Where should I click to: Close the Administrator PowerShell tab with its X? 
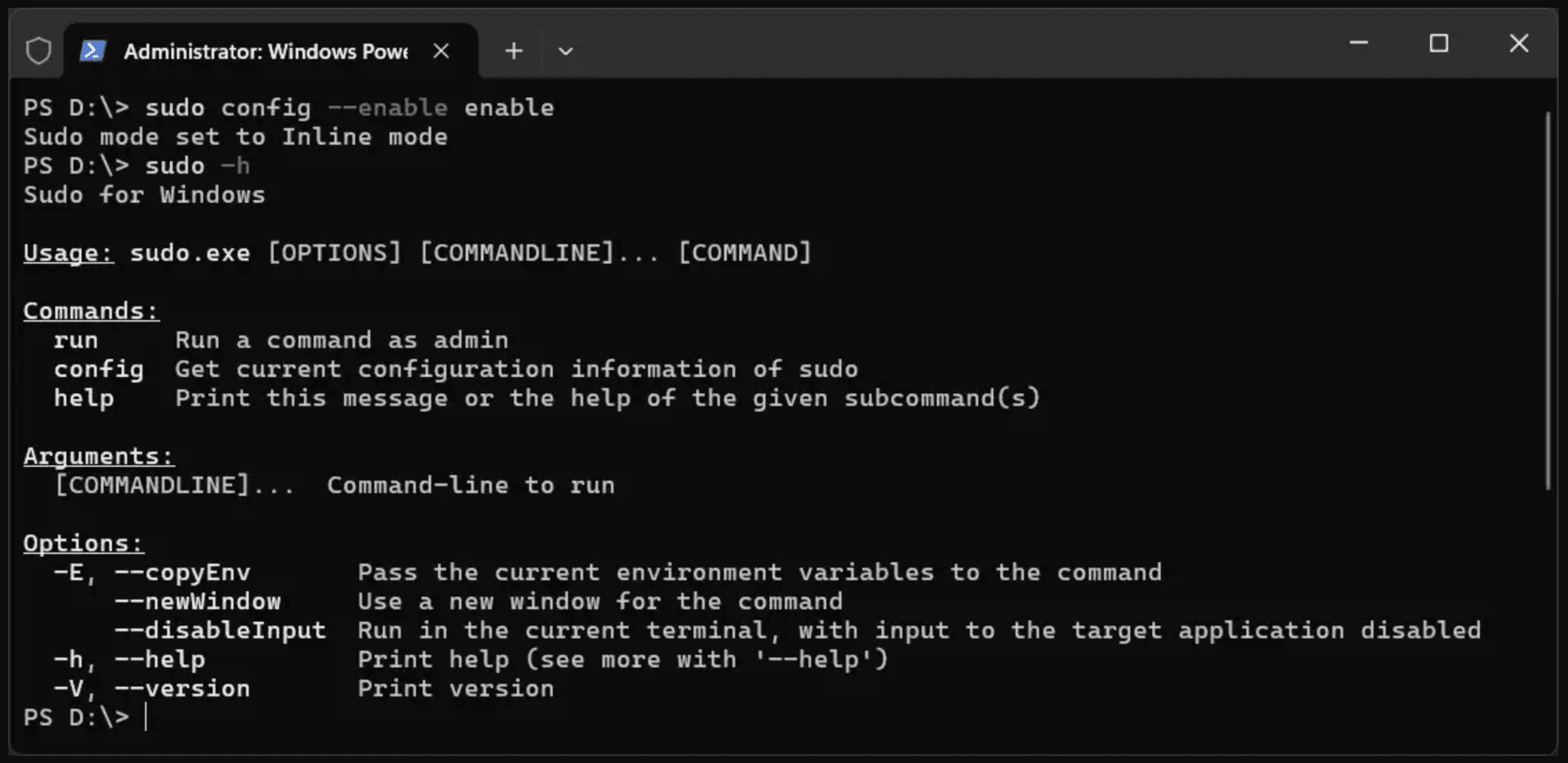[x=441, y=51]
